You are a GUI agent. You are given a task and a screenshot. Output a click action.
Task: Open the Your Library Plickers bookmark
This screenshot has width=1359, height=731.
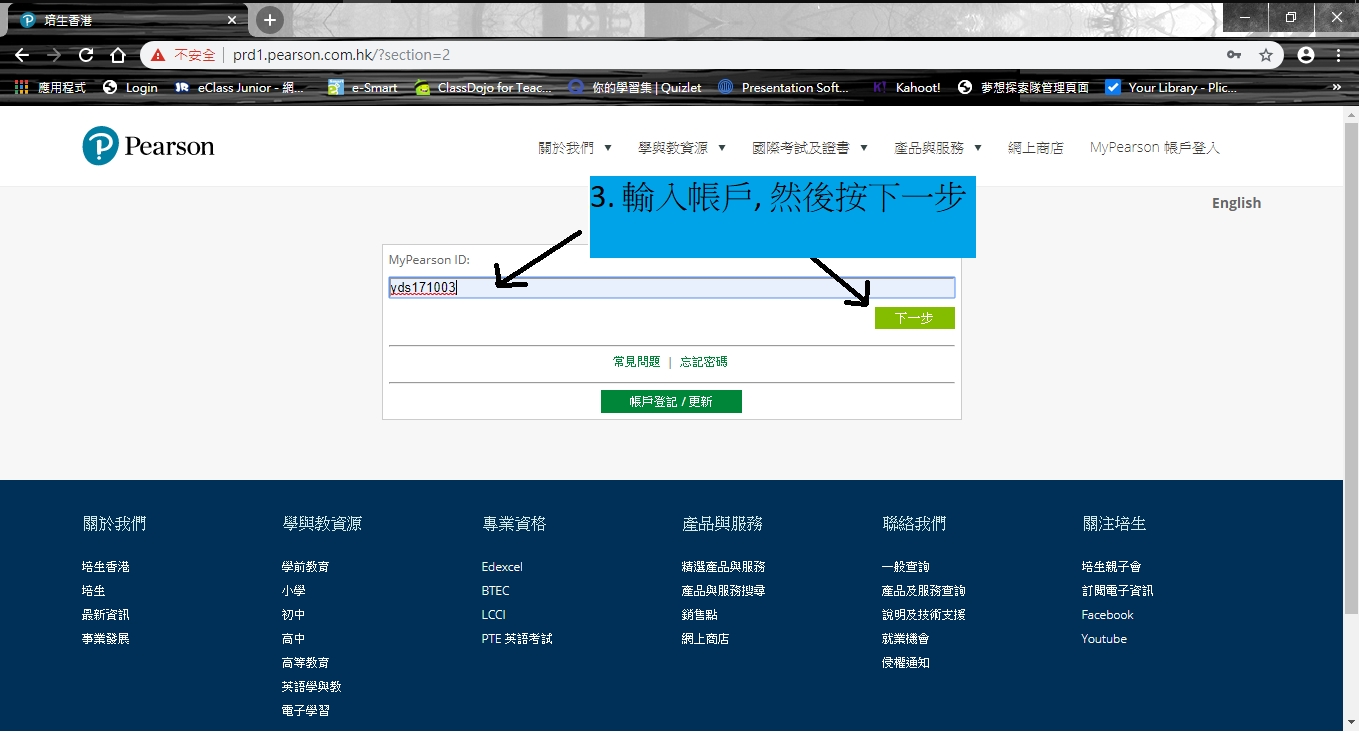click(1171, 87)
